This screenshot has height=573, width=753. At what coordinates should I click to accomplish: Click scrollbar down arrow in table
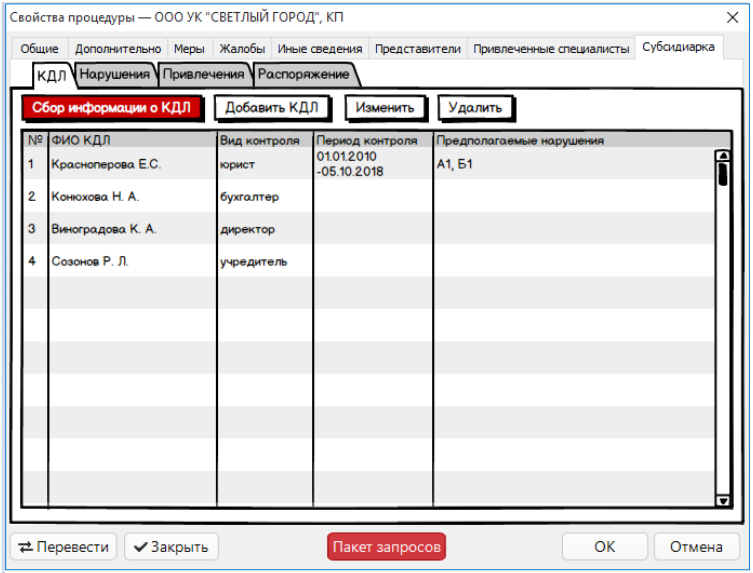(722, 500)
